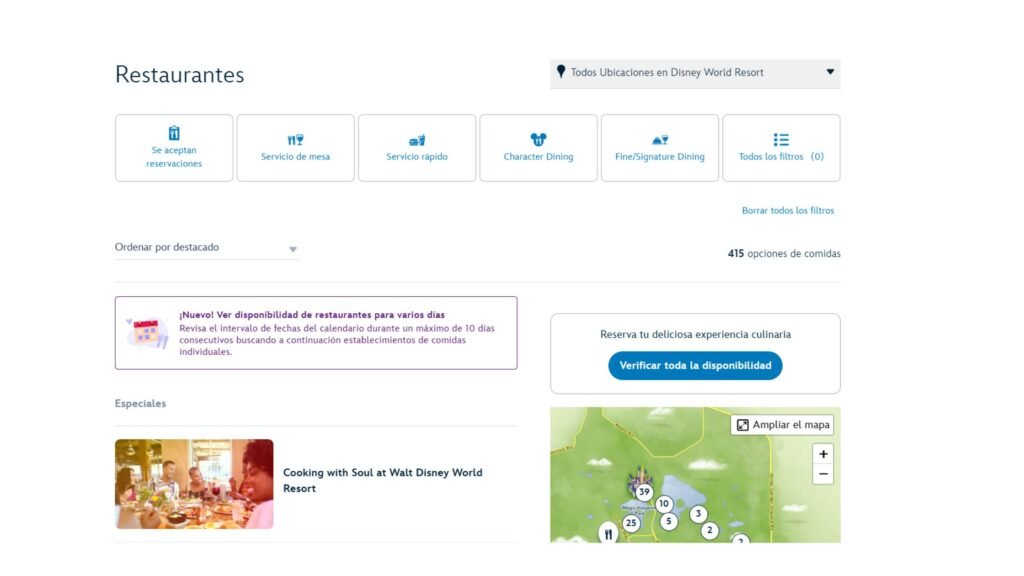Screen dimensions: 1024x576
Task: Click the map cluster marker showing 39
Action: pyautogui.click(x=644, y=492)
